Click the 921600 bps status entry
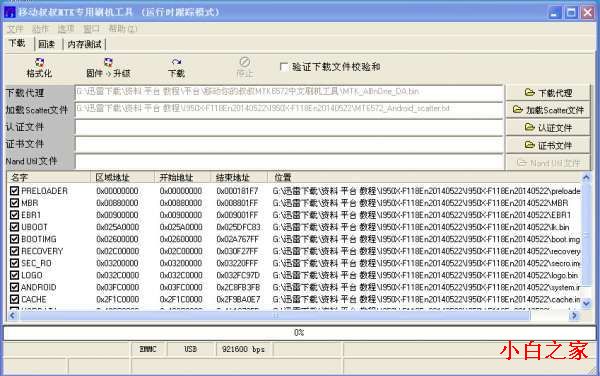Viewport: 600px width, 376px height. (x=243, y=349)
